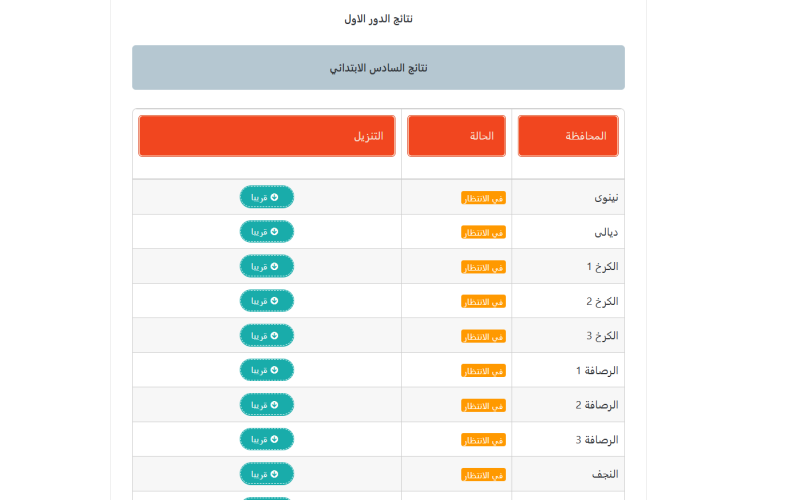Click the download button for الرصافة 1
This screenshot has width=800, height=500.
[267, 370]
